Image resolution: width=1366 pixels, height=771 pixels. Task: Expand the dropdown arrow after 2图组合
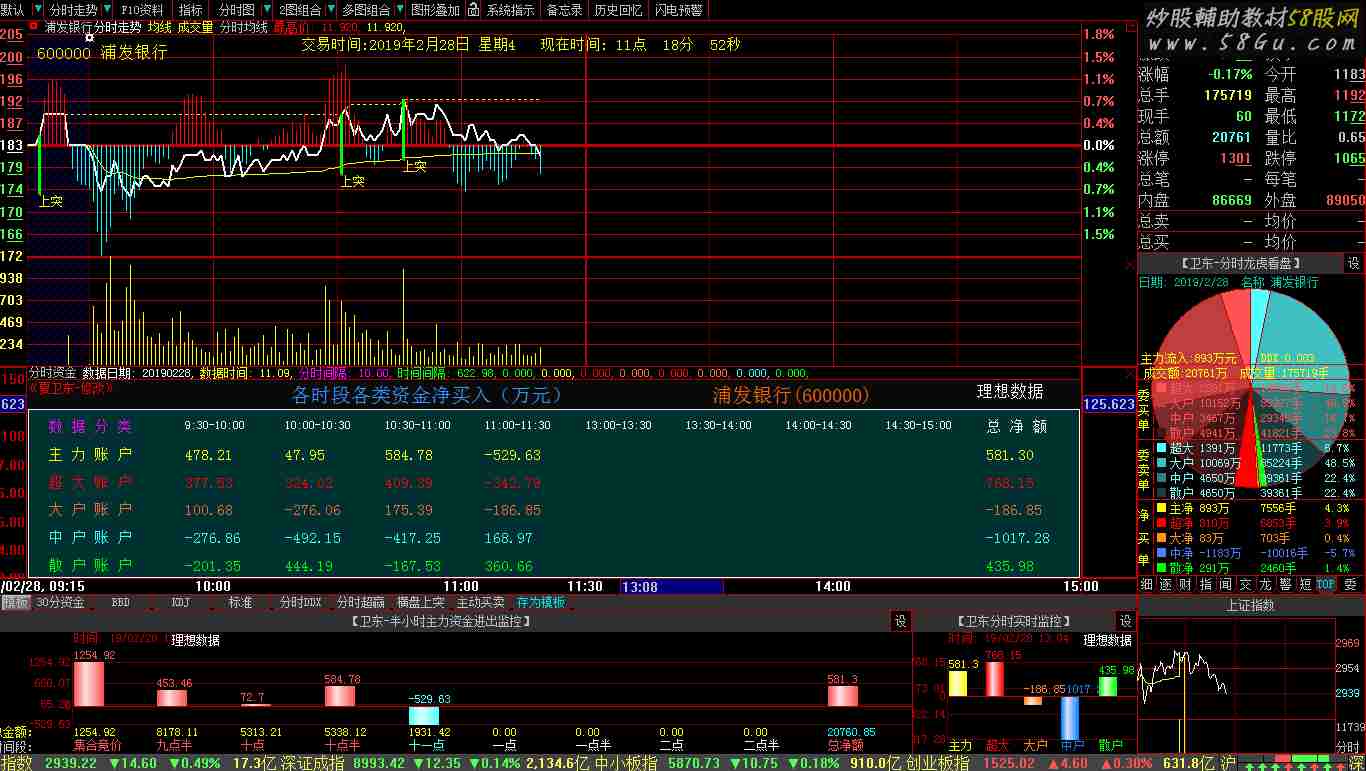coord(329,9)
